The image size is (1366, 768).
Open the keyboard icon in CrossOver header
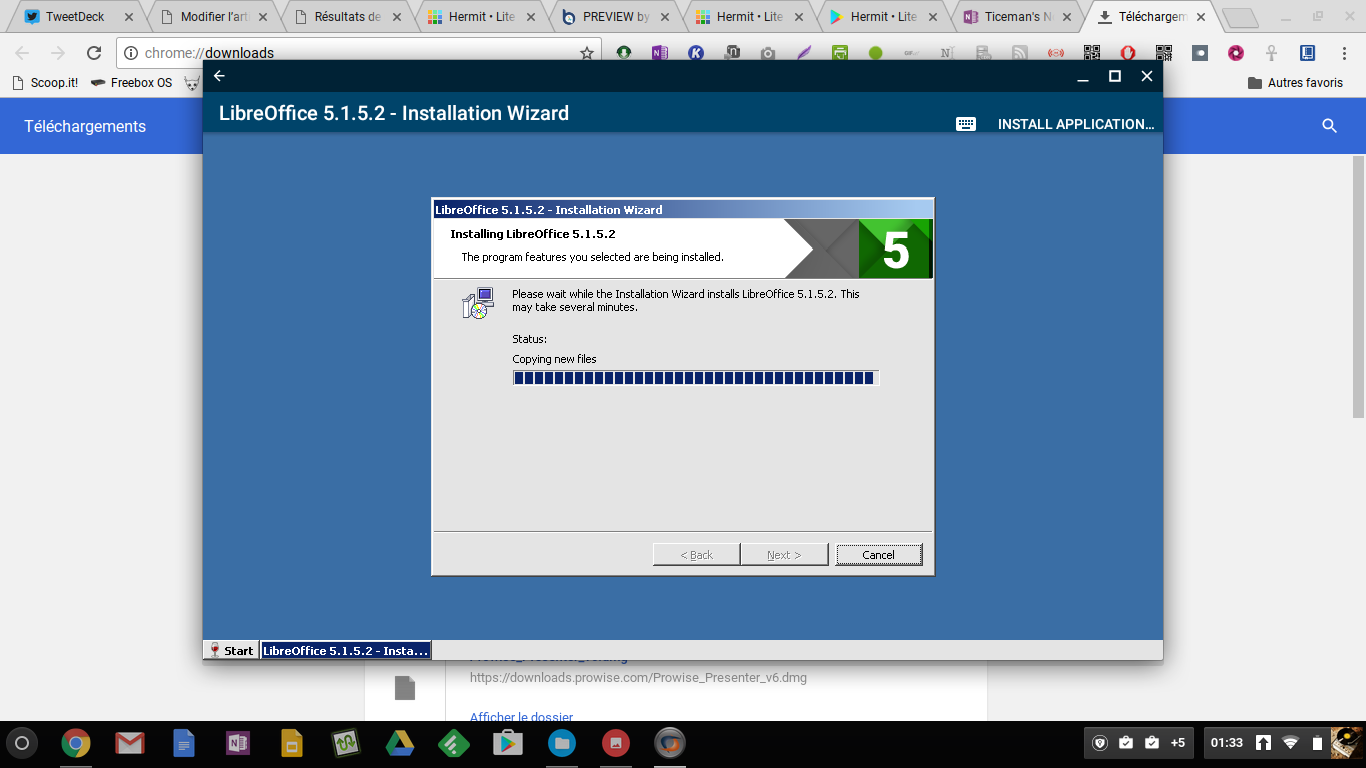pos(965,124)
